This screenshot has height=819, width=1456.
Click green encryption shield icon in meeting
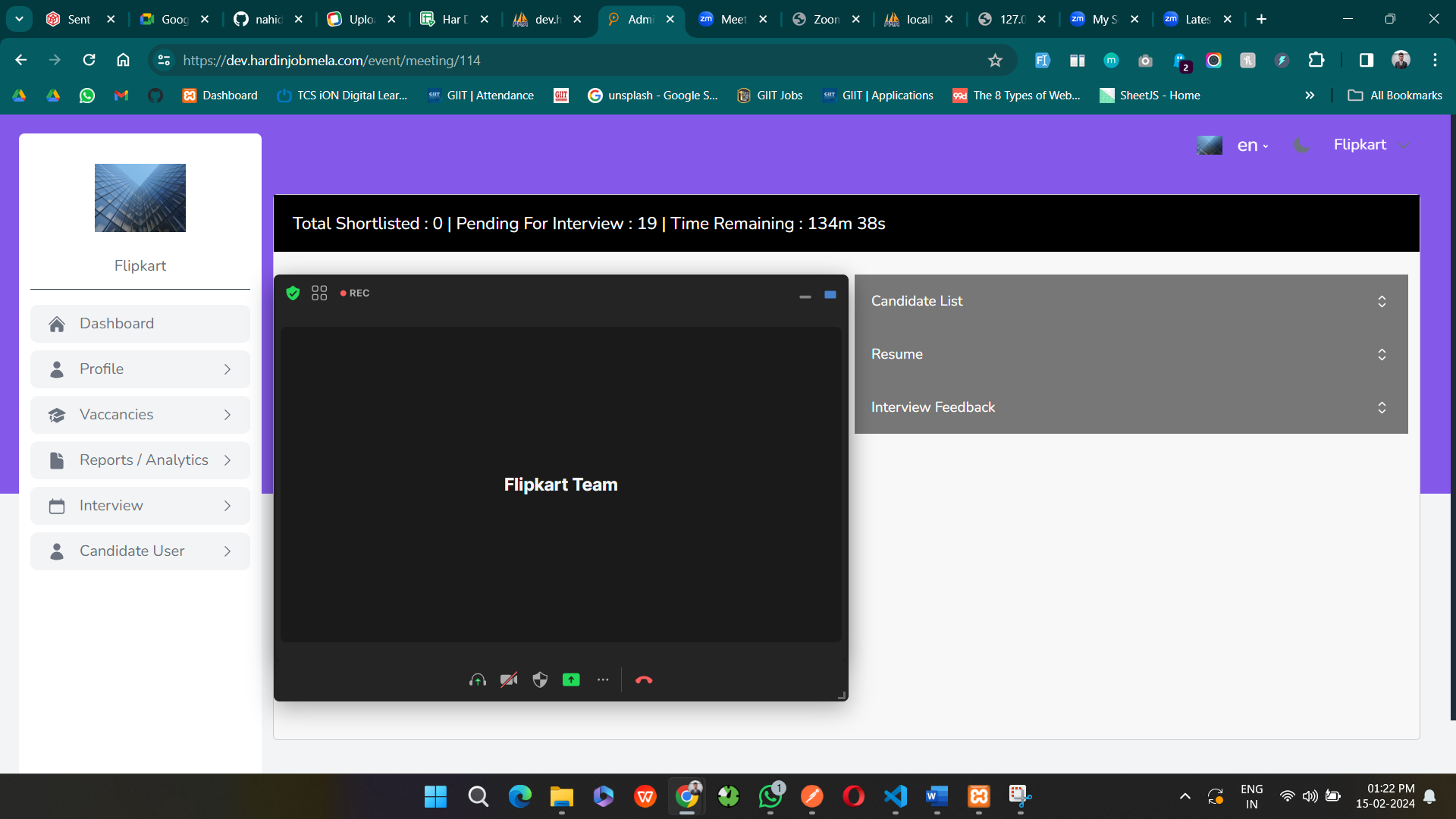293,293
